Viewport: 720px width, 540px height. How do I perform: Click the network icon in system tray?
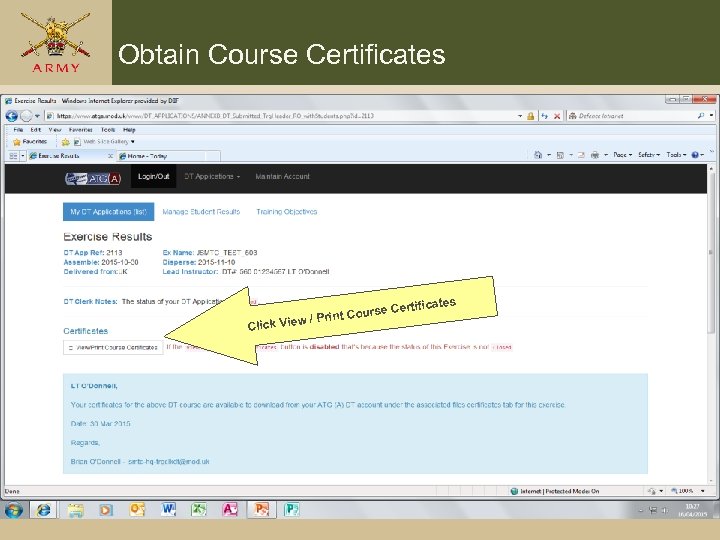coord(653,510)
